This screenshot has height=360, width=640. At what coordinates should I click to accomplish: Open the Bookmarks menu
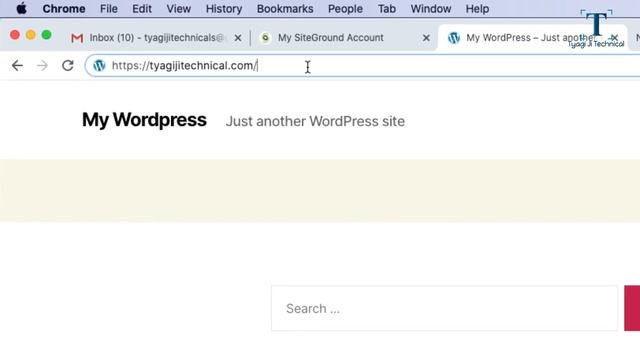point(285,9)
